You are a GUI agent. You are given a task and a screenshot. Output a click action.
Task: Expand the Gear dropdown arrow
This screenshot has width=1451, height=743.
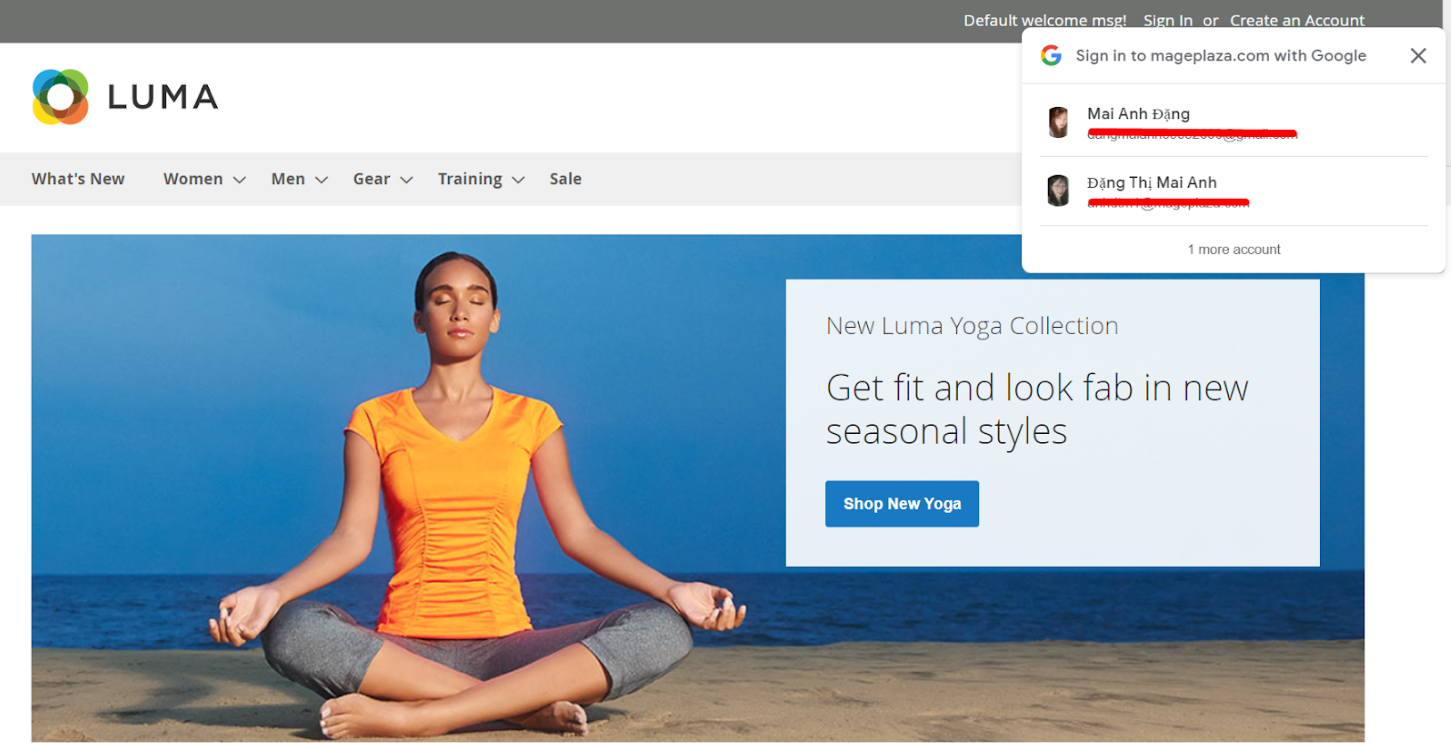click(x=406, y=180)
